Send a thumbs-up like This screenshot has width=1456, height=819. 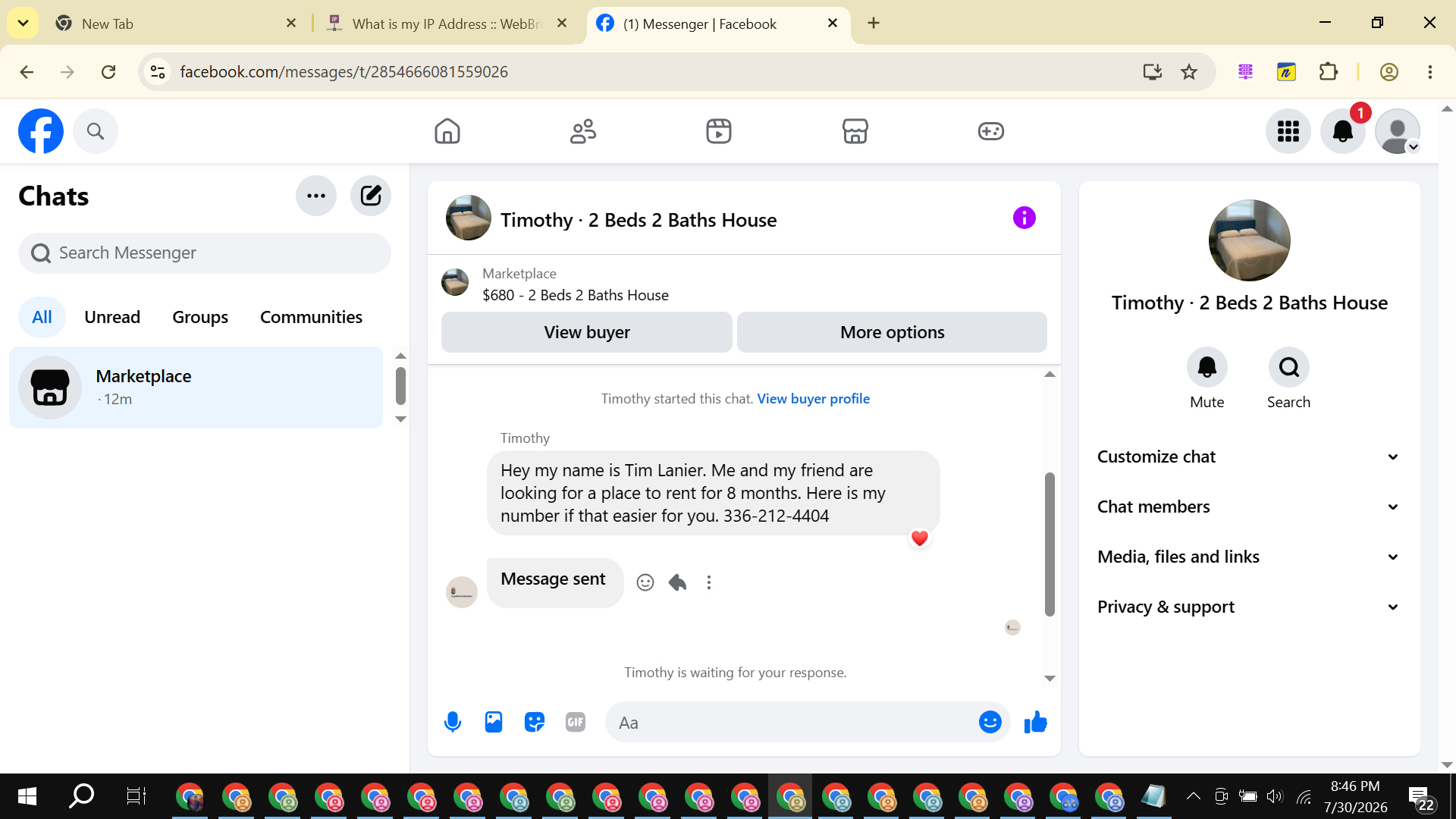tap(1035, 722)
